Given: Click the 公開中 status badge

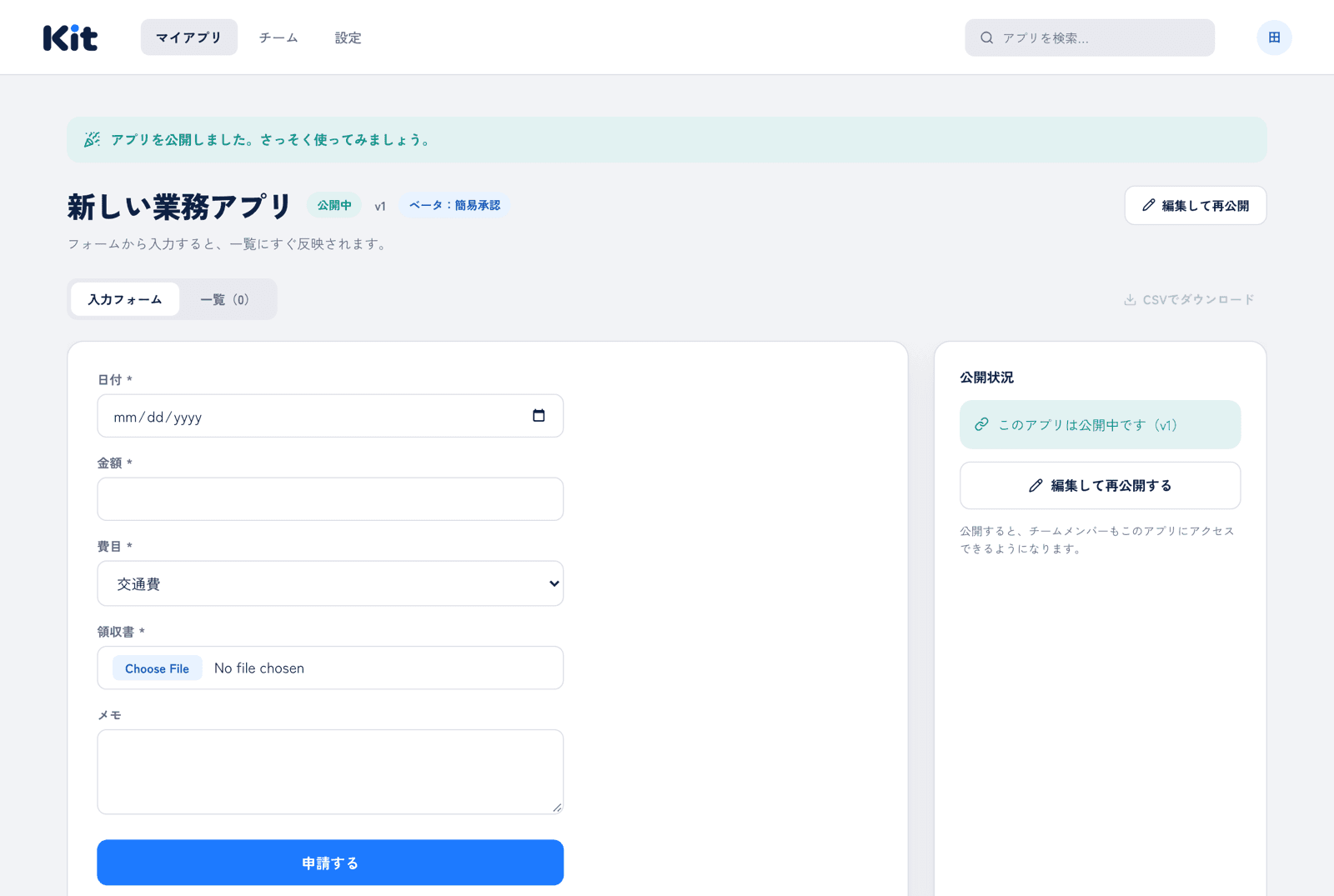Looking at the screenshot, I should (x=334, y=205).
